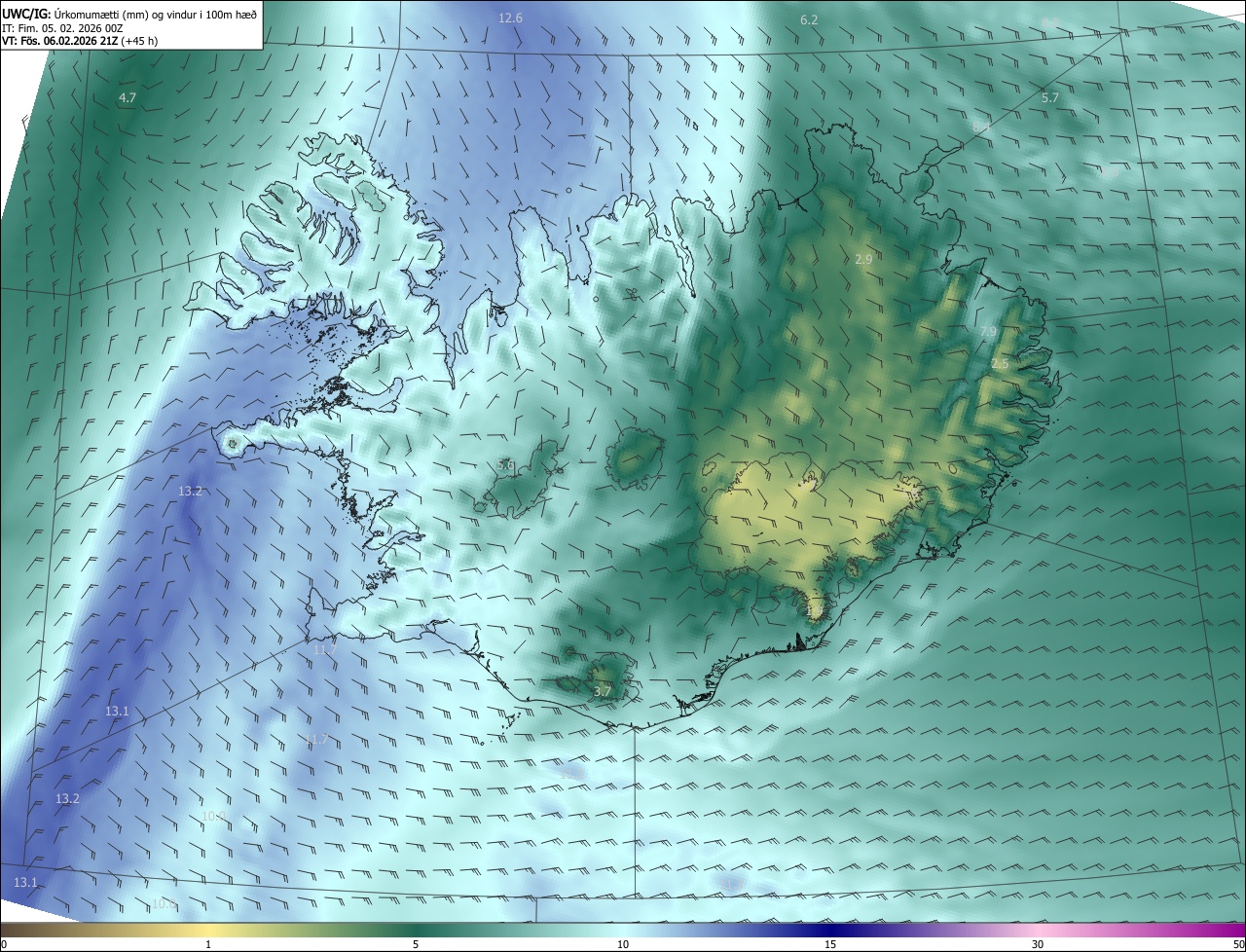This screenshot has height=952, width=1246.
Task: Click the colorbar tick label '15'
Action: click(830, 944)
